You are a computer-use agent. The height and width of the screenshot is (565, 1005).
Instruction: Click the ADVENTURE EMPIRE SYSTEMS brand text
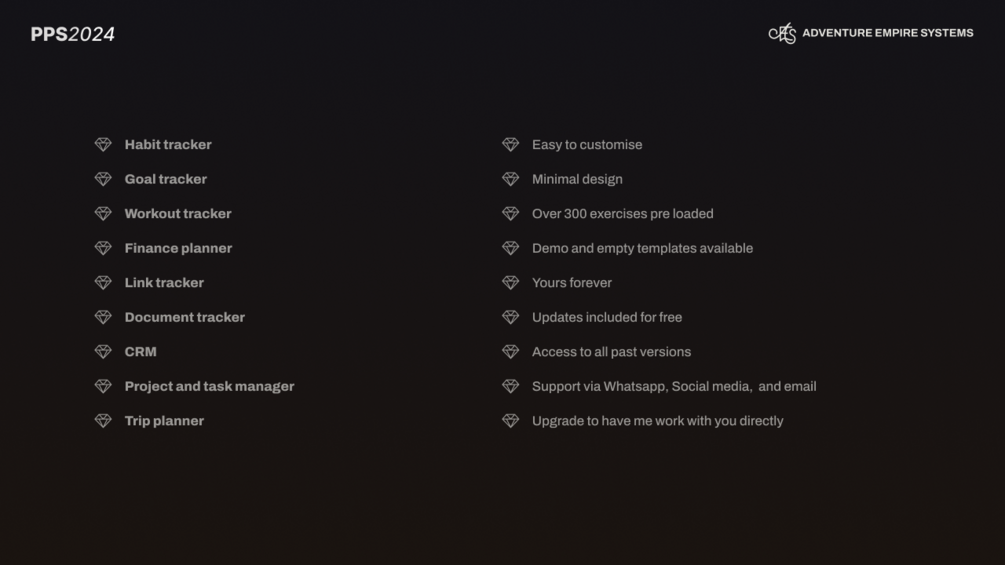click(887, 33)
